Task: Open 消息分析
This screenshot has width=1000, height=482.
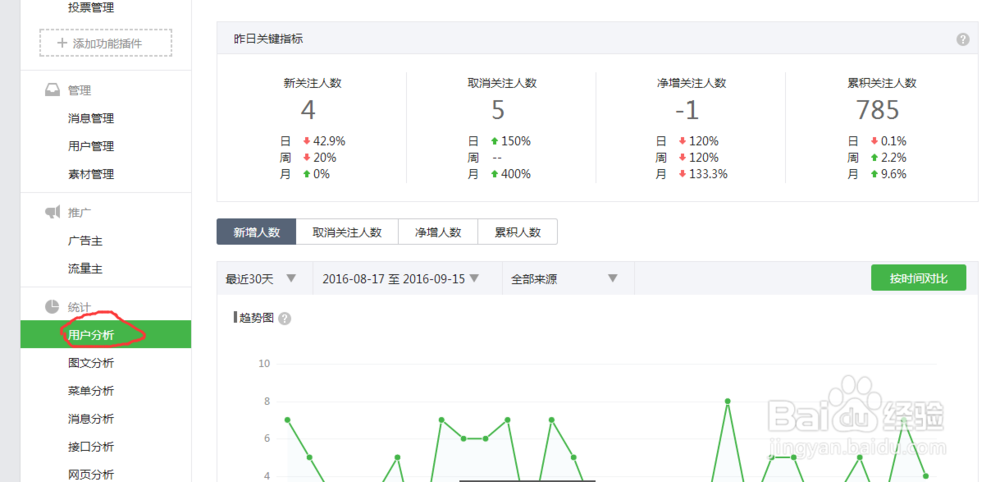Action: tap(91, 419)
